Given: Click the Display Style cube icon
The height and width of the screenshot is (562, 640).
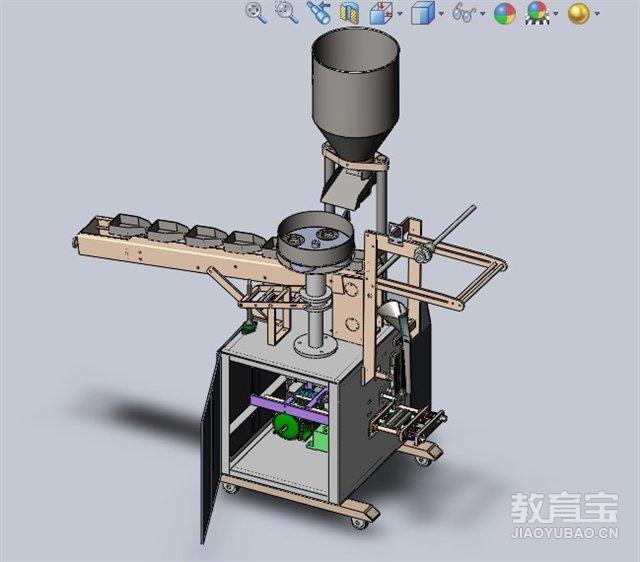Looking at the screenshot, I should tap(423, 13).
